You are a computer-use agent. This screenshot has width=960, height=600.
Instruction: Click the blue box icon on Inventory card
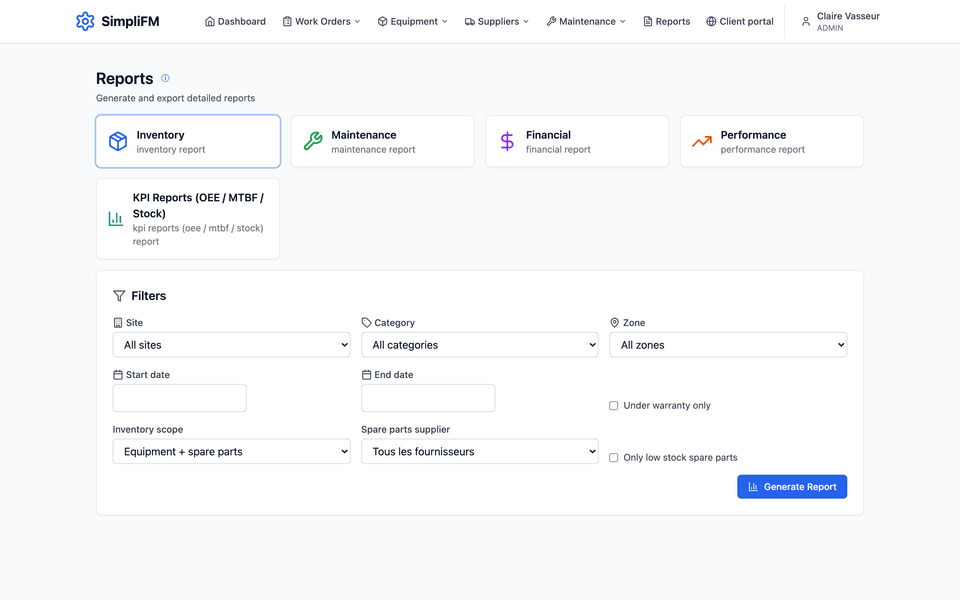coord(118,141)
